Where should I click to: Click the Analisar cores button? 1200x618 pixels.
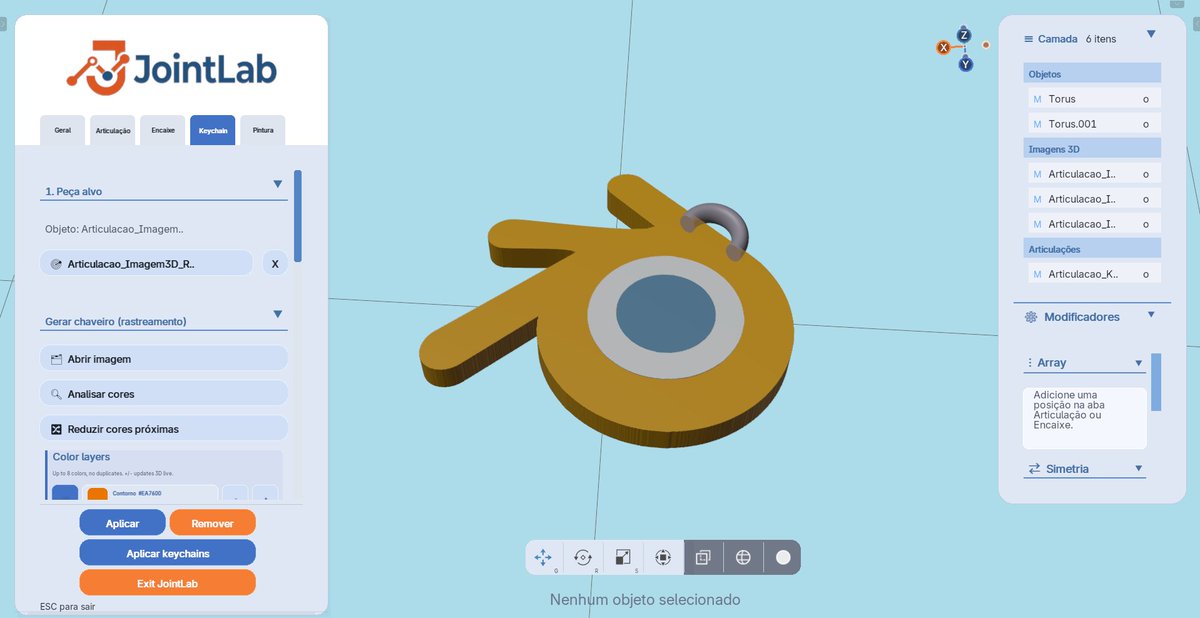pyautogui.click(x=164, y=394)
